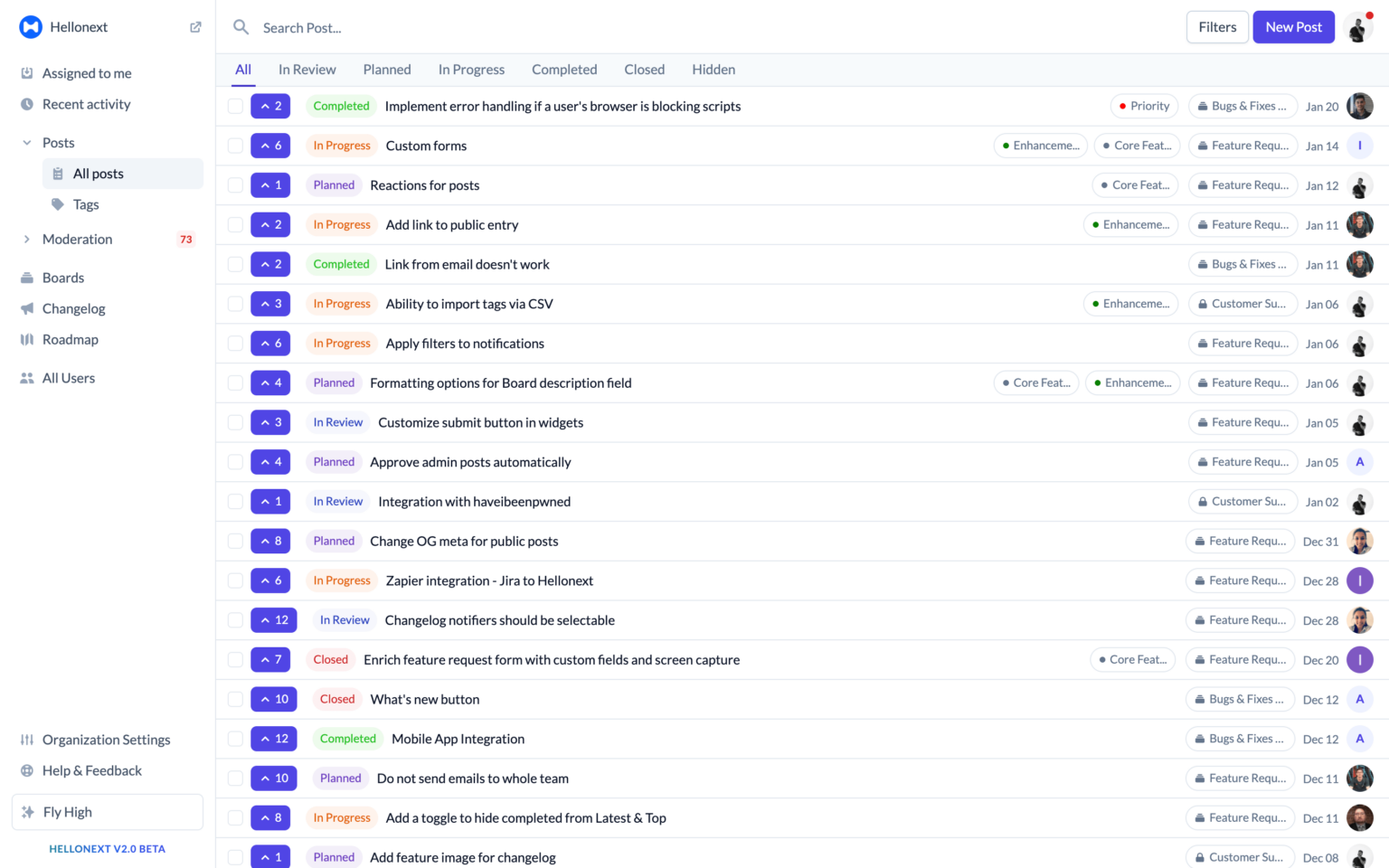Select the Boards section
Viewport: 1389px width, 868px height.
click(62, 278)
